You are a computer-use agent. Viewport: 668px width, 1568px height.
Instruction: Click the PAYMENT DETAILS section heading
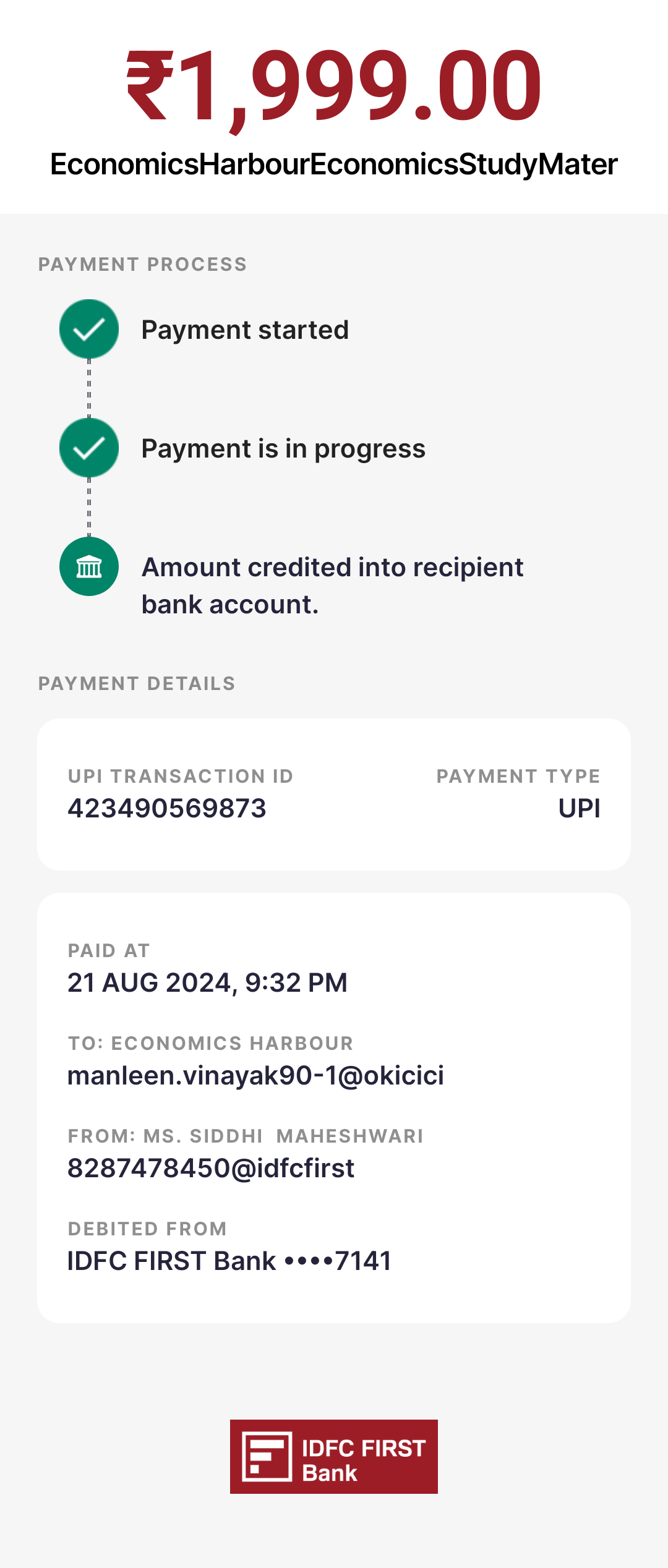point(137,684)
